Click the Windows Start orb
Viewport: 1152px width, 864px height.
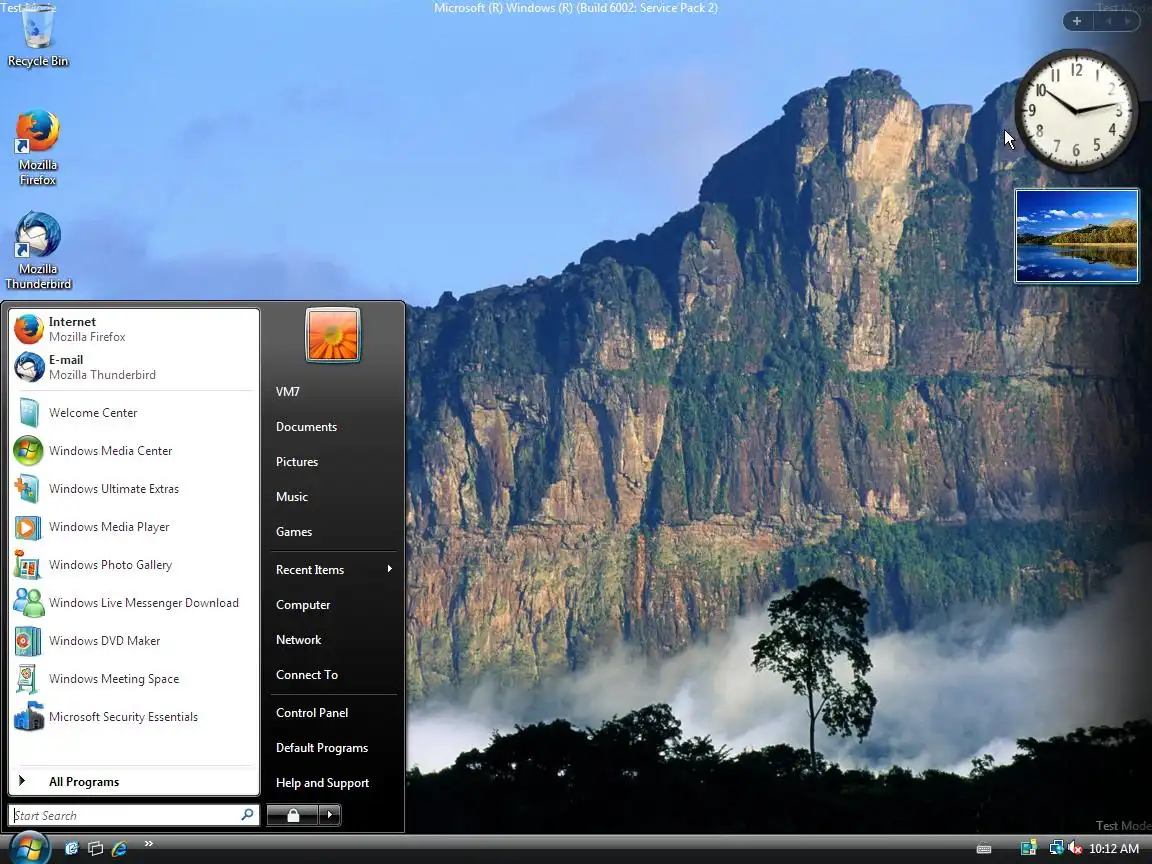pos(29,848)
